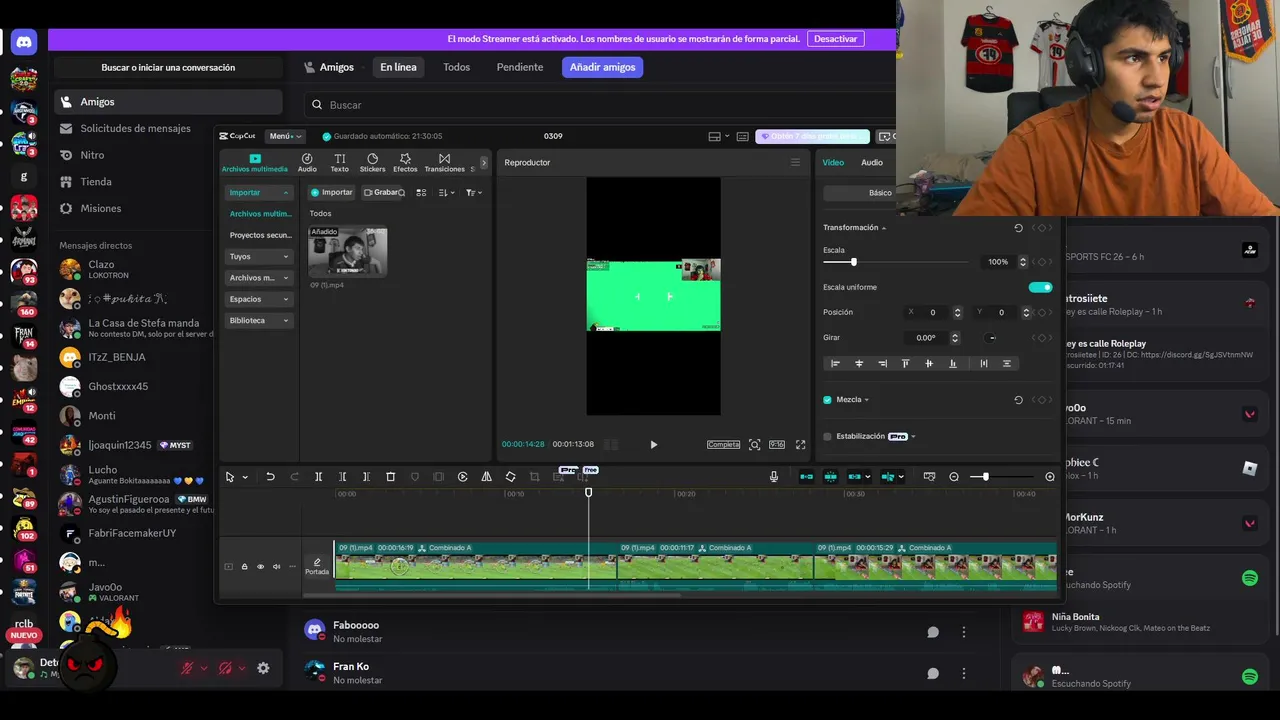Open the 9:16 aspect ratio selector
This screenshot has width=1280, height=720.
(x=777, y=444)
